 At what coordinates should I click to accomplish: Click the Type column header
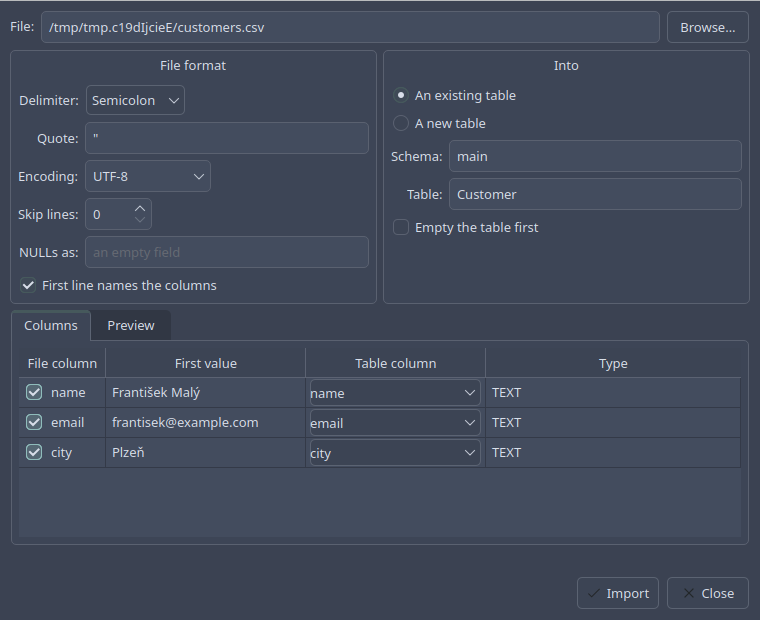click(613, 363)
